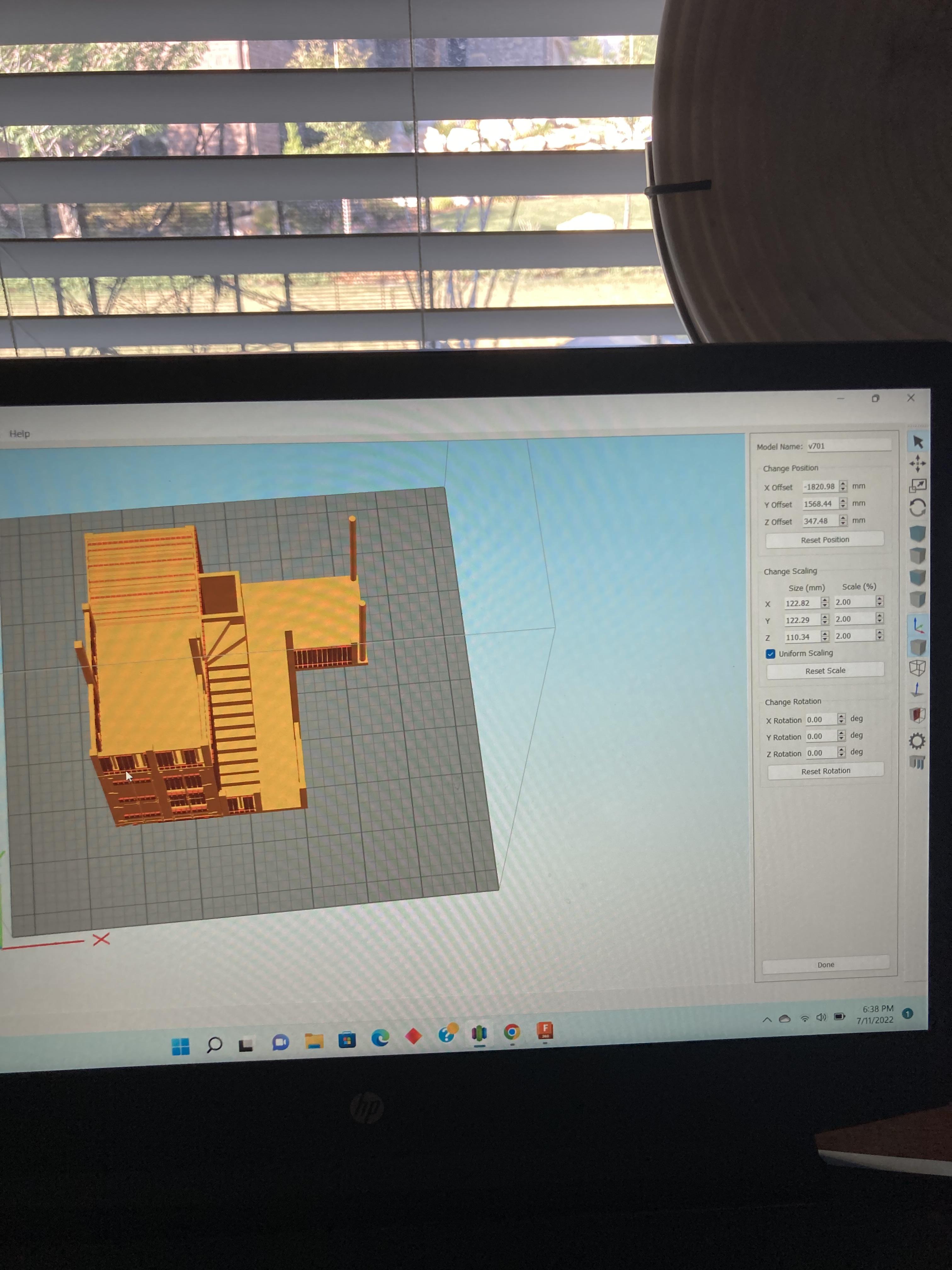Uncheck the Uniform Scaling checkbox

[x=771, y=654]
